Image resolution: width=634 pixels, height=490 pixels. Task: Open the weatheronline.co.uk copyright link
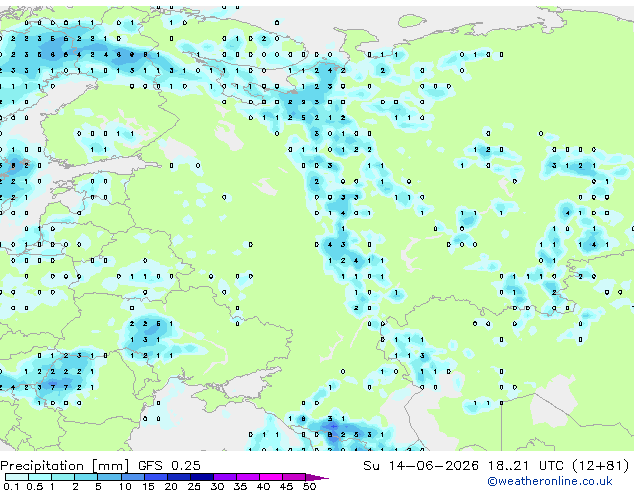tap(550, 481)
